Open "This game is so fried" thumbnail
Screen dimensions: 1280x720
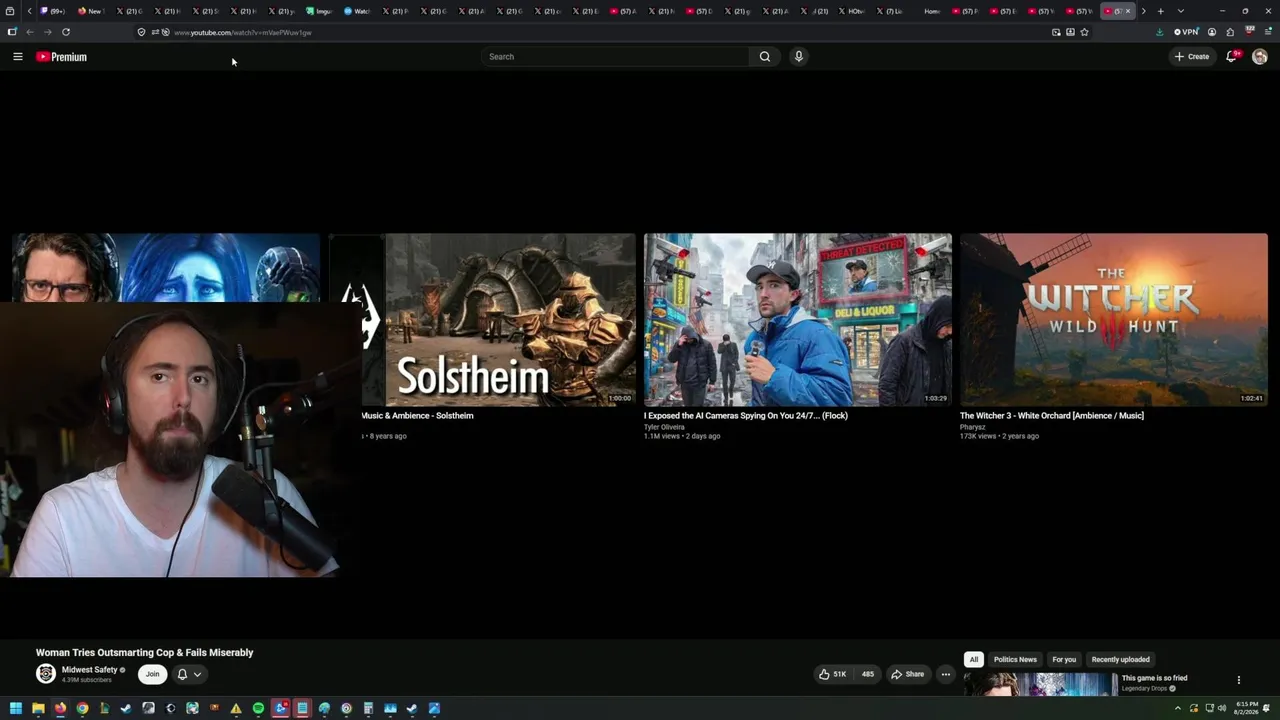(x=1040, y=684)
